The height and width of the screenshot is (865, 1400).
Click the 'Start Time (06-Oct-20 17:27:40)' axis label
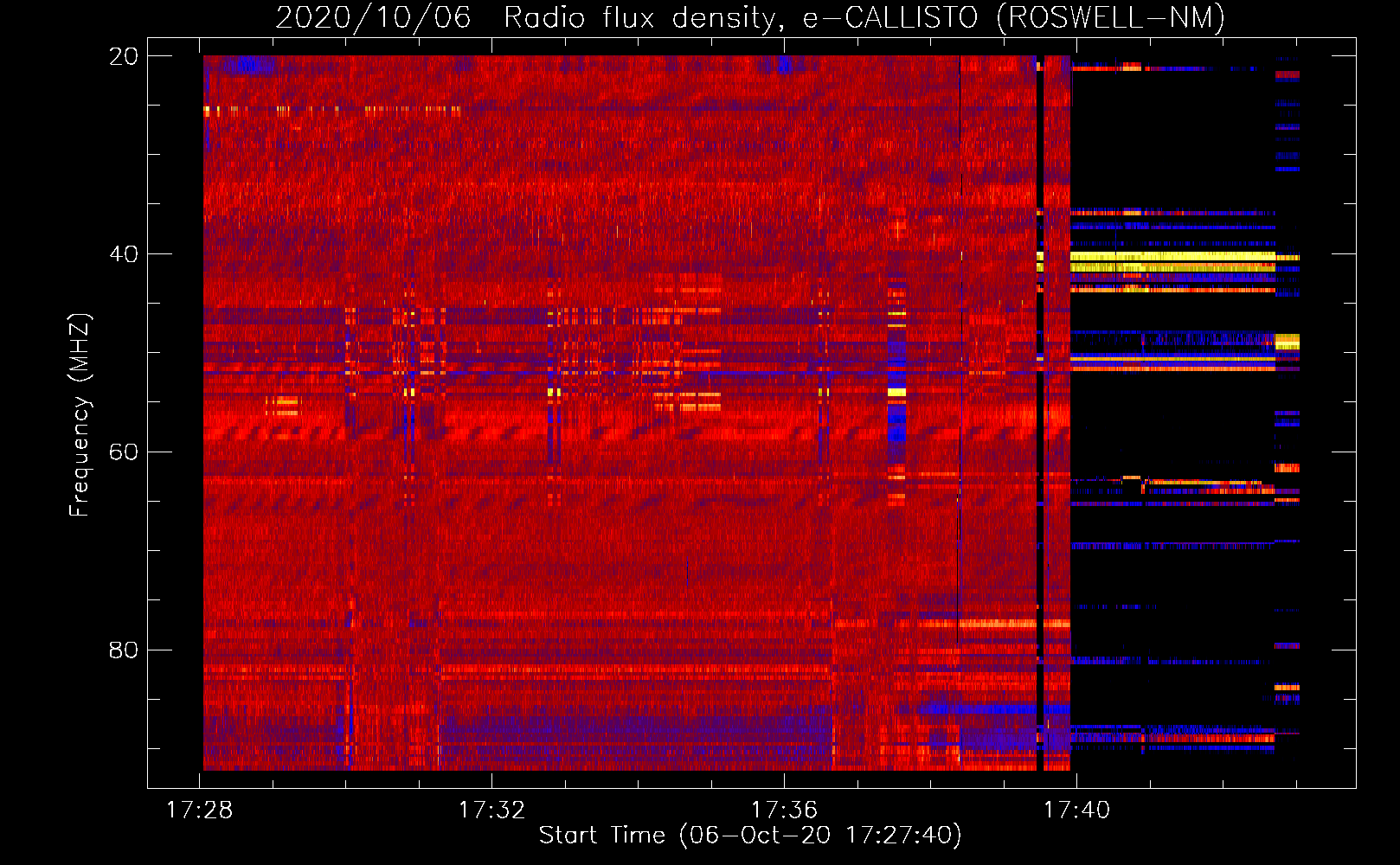click(x=750, y=836)
